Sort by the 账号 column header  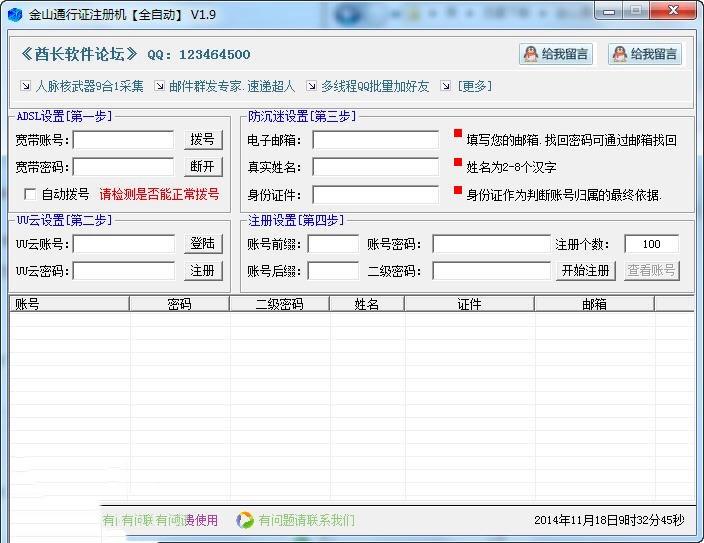70,304
